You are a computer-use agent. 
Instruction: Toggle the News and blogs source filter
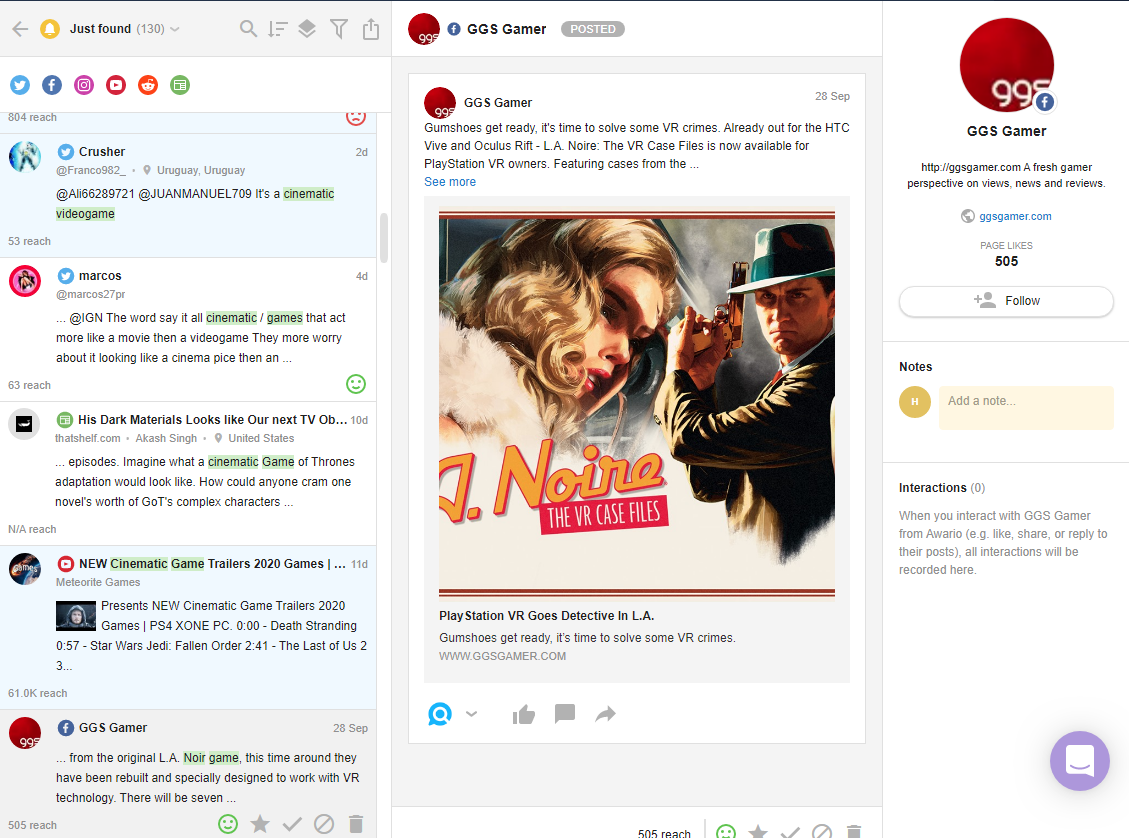tap(180, 85)
